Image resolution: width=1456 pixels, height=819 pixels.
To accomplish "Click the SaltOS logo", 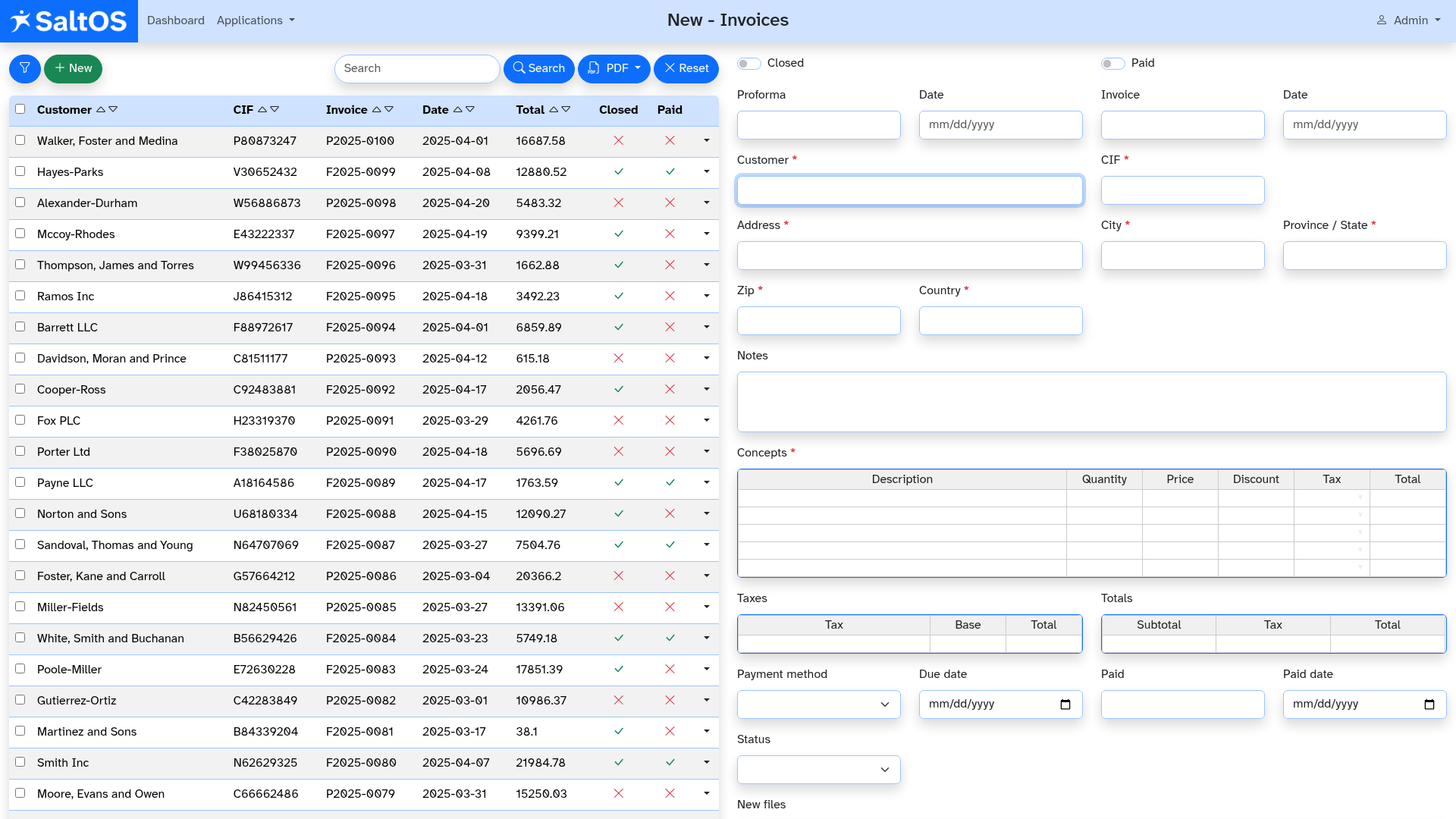I will (x=69, y=20).
